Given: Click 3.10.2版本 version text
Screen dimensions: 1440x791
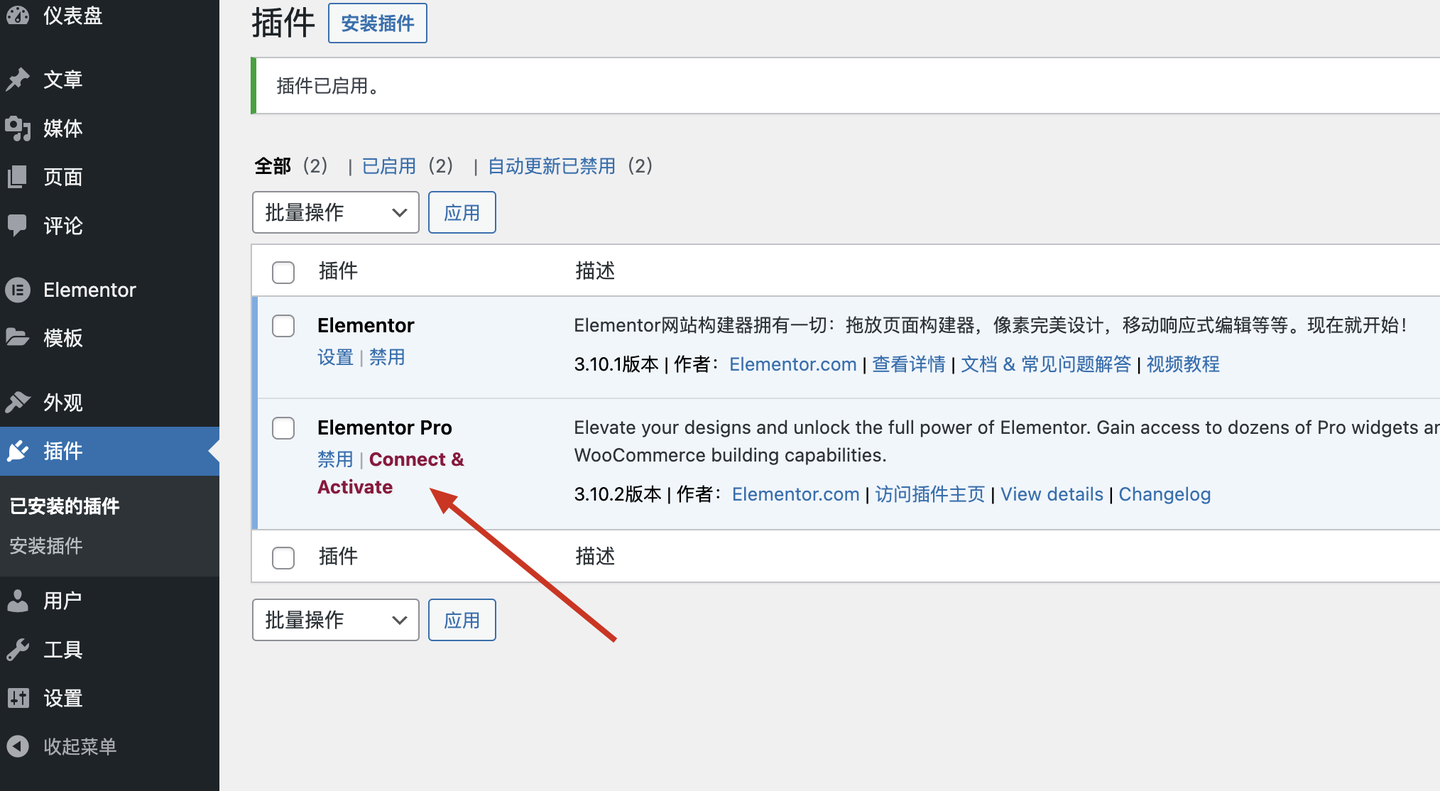Looking at the screenshot, I should click(x=618, y=494).
